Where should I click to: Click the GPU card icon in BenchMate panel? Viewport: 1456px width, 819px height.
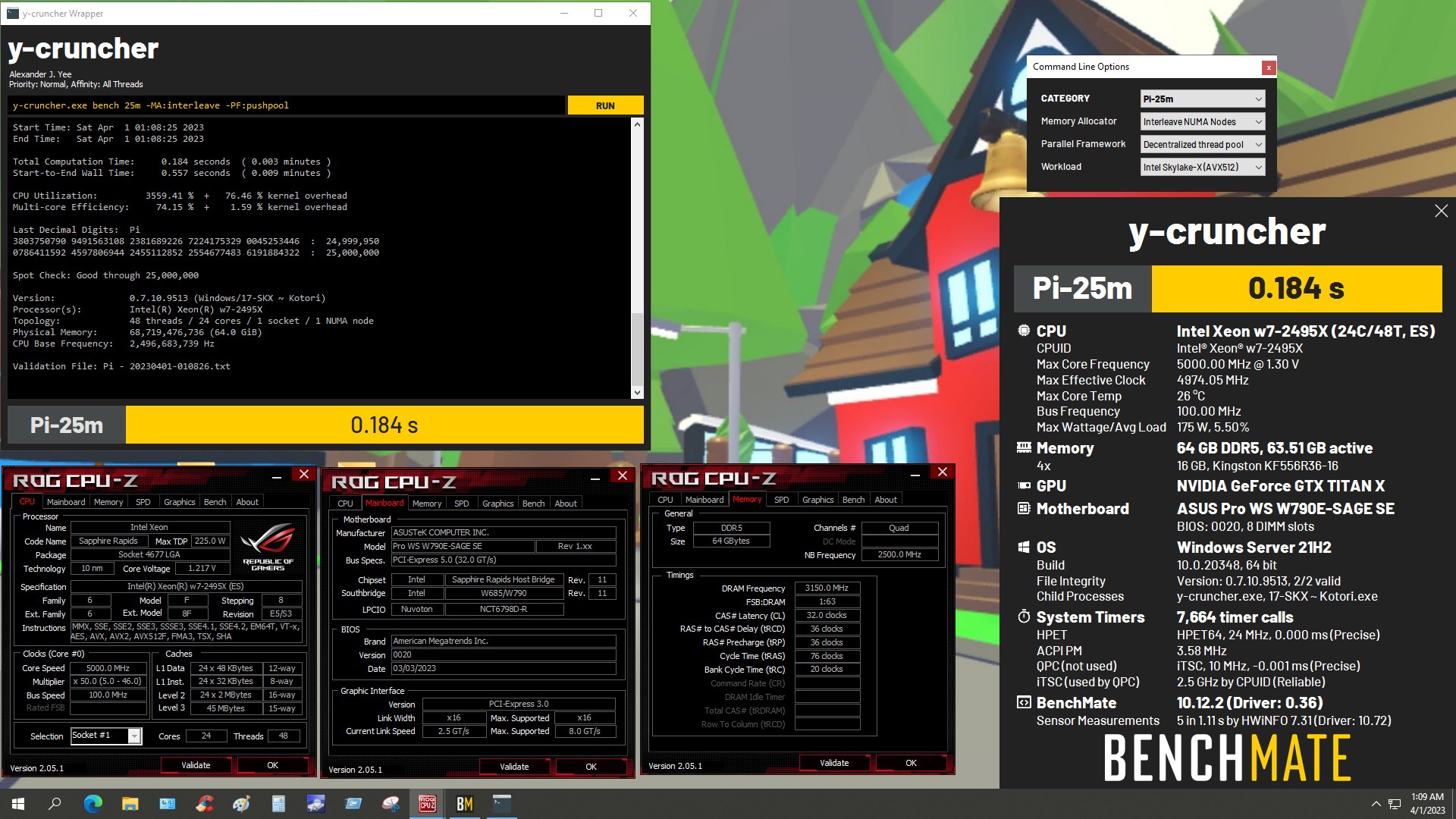(x=1024, y=486)
